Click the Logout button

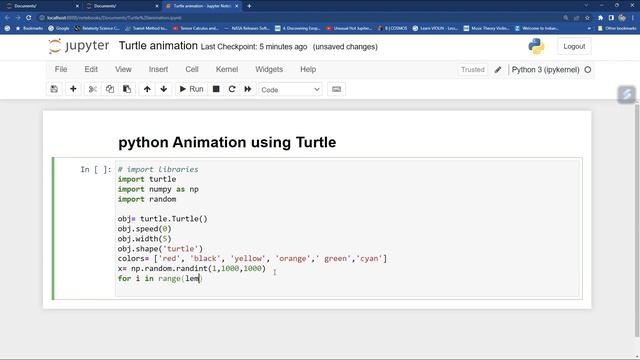(x=574, y=47)
